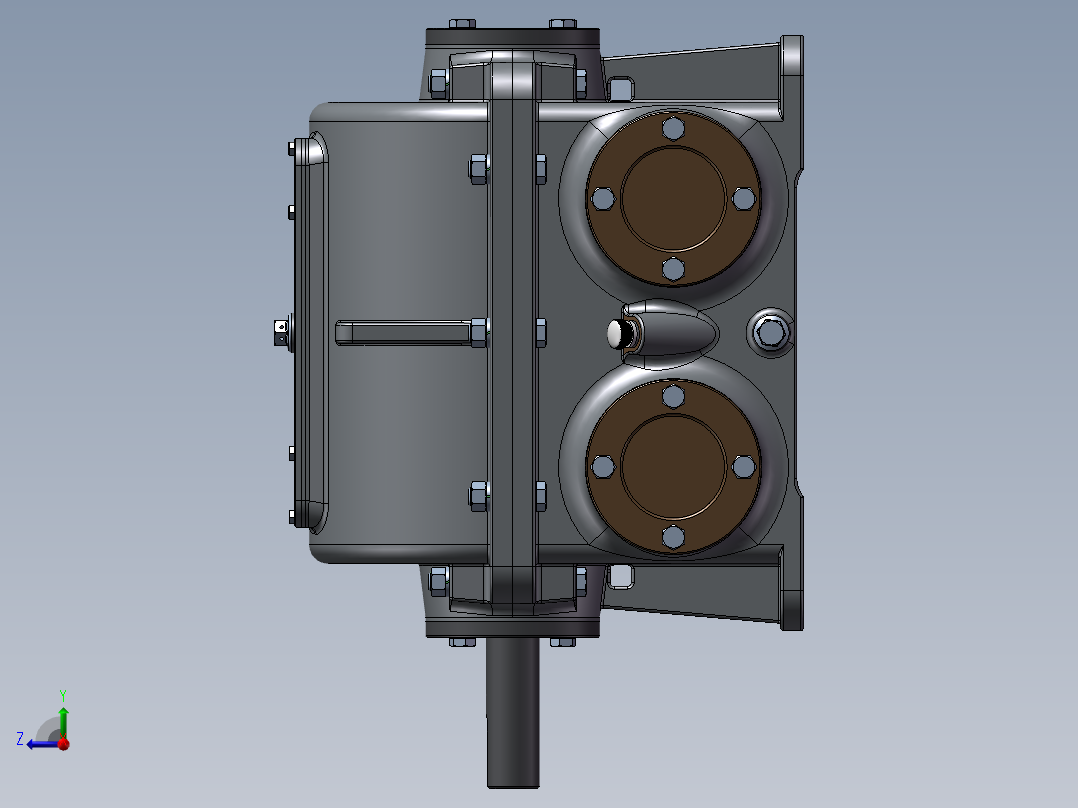Select the top bolt on upper brown cover
1078x808 pixels.
pyautogui.click(x=673, y=129)
